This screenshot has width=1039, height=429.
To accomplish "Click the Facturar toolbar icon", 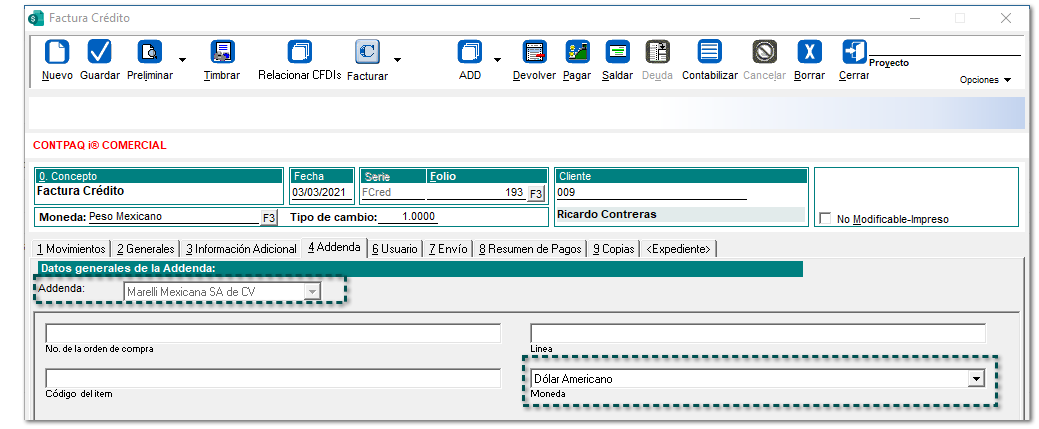I will 367,52.
